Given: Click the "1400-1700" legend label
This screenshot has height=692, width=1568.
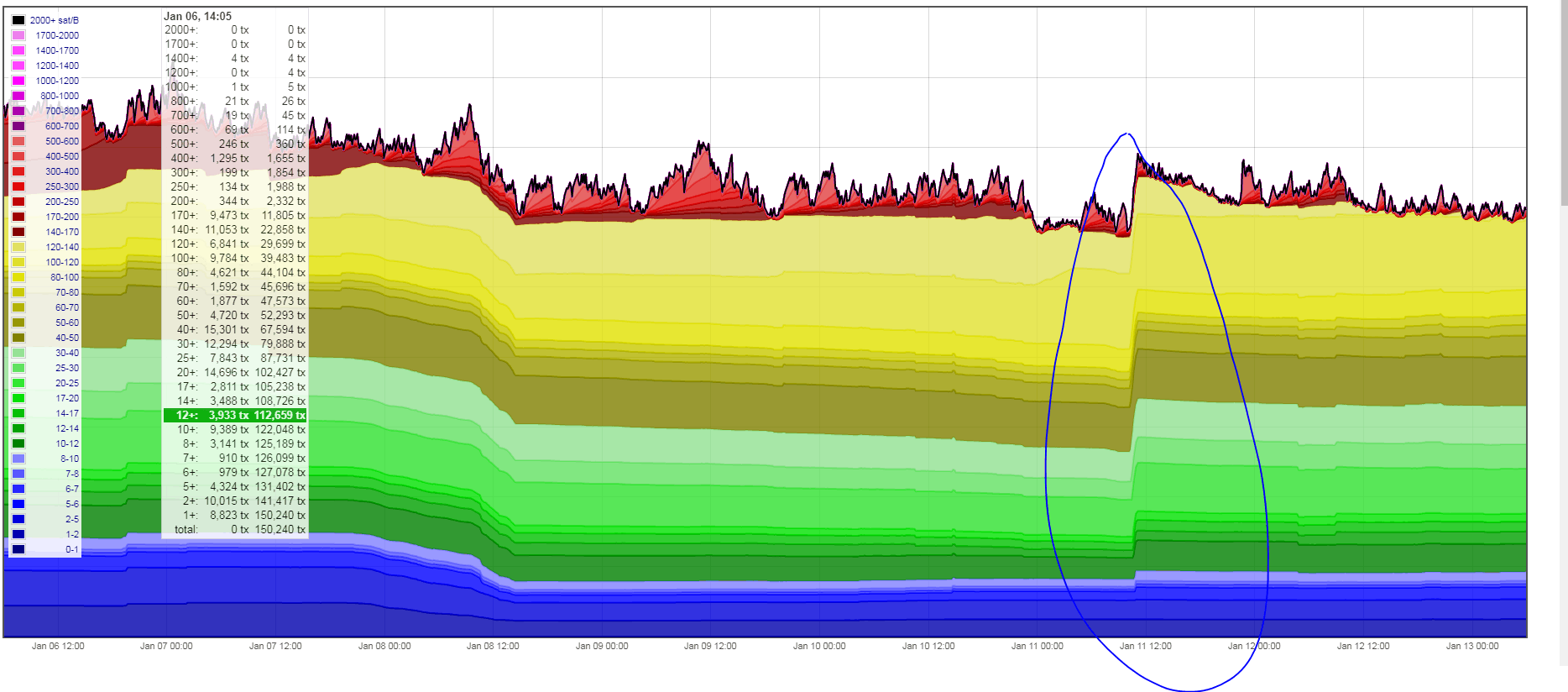Looking at the screenshot, I should (57, 50).
